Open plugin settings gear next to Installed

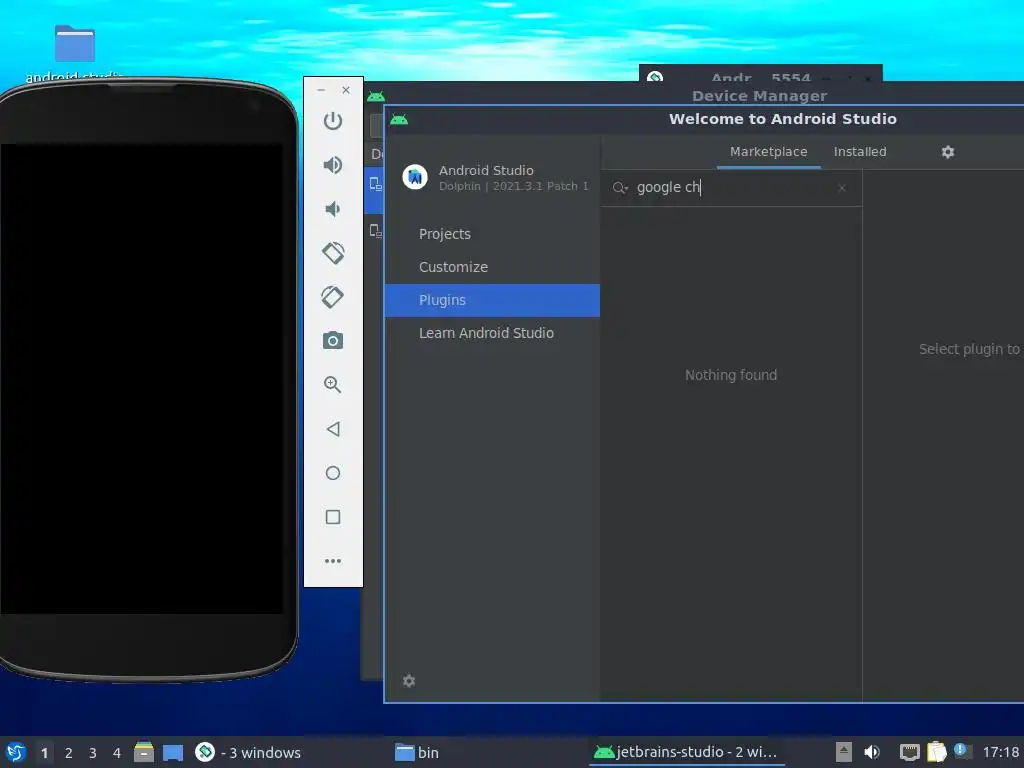(x=948, y=152)
